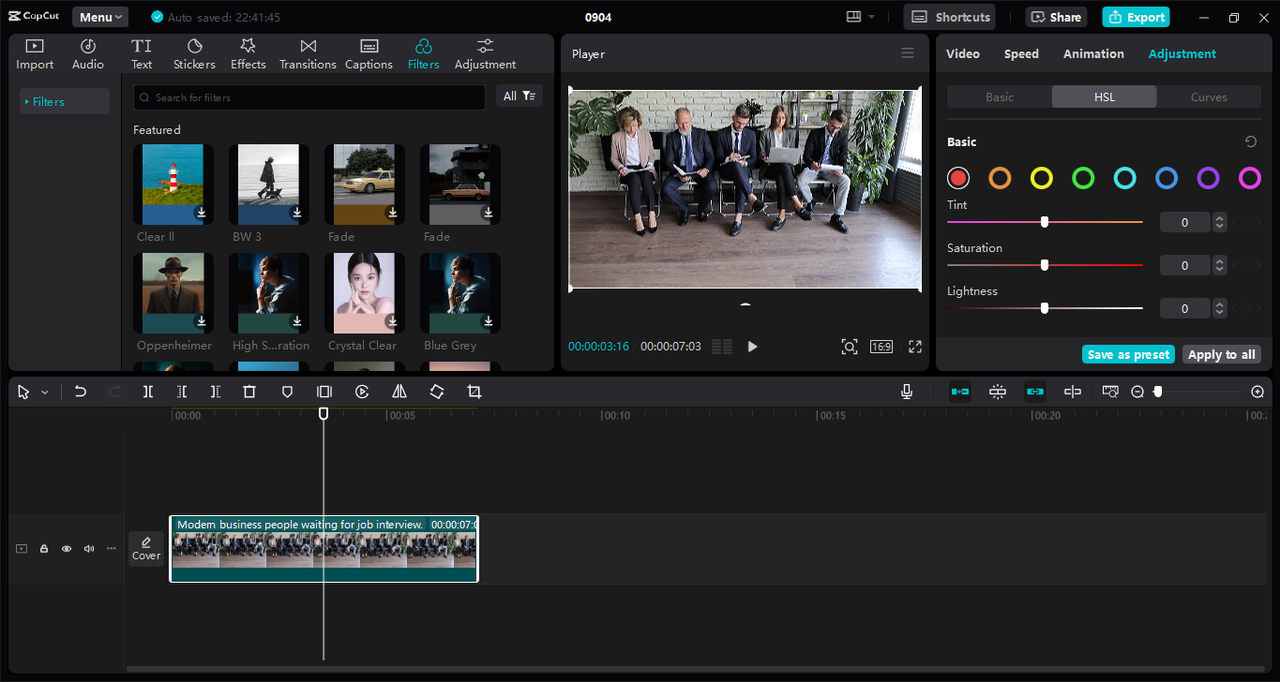Image resolution: width=1280 pixels, height=682 pixels.
Task: Open the Audio tab
Action: pyautogui.click(x=88, y=54)
